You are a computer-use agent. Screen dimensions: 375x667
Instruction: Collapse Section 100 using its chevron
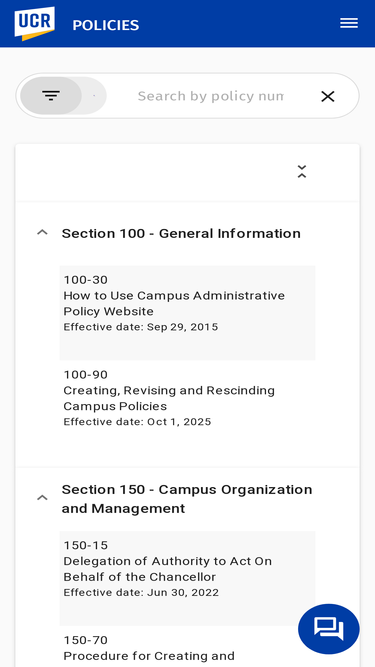42,232
